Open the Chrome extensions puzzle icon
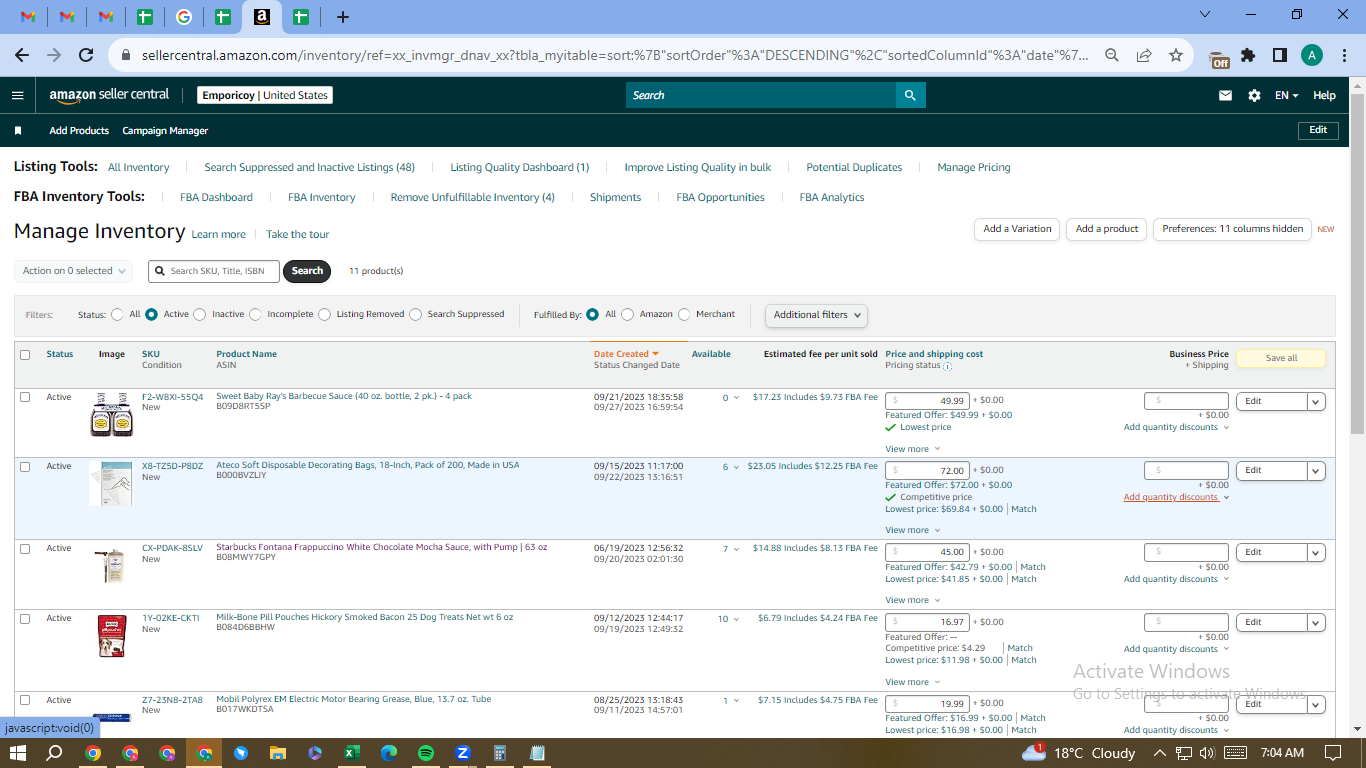 point(1248,55)
